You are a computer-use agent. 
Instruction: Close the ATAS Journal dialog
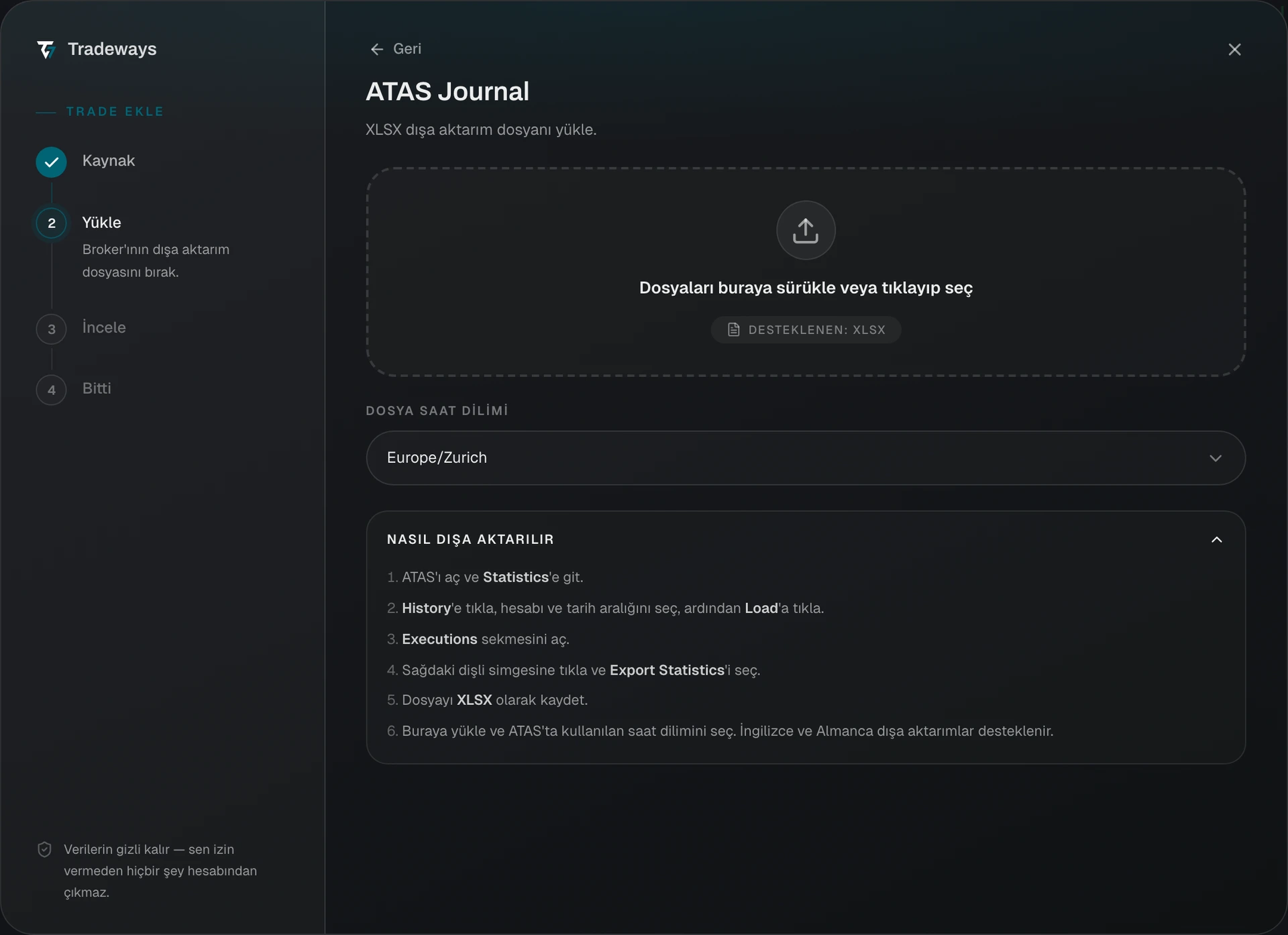[x=1234, y=50]
